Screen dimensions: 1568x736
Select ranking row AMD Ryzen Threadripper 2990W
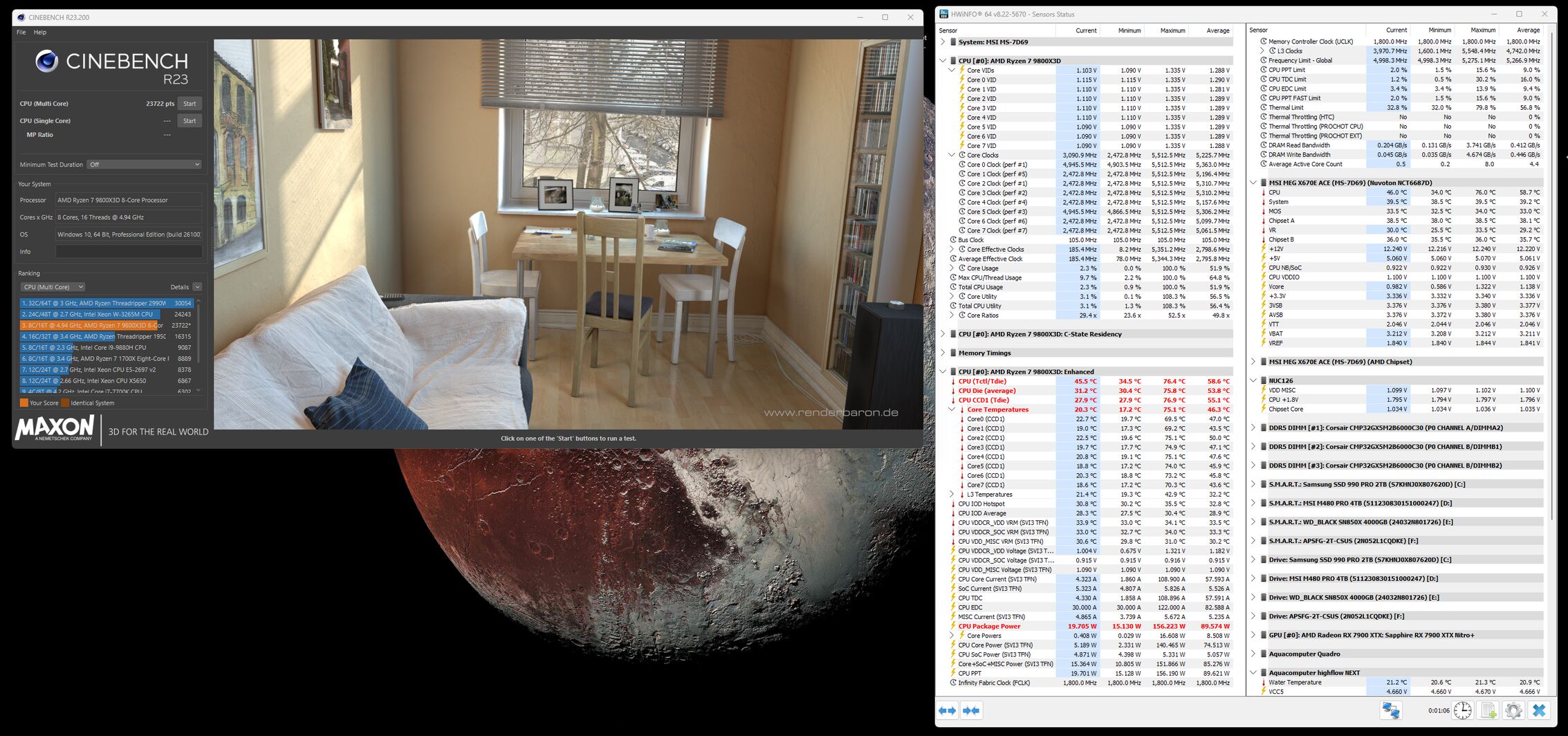coord(107,303)
